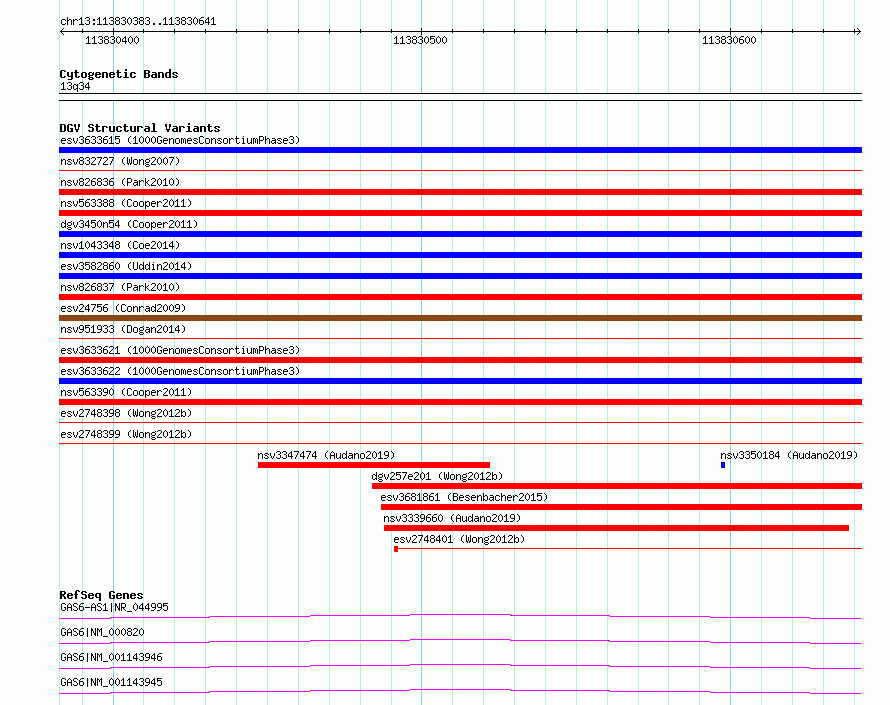
Task: Open variant nsv563390 (Cooper2011) label
Action: click(x=126, y=392)
